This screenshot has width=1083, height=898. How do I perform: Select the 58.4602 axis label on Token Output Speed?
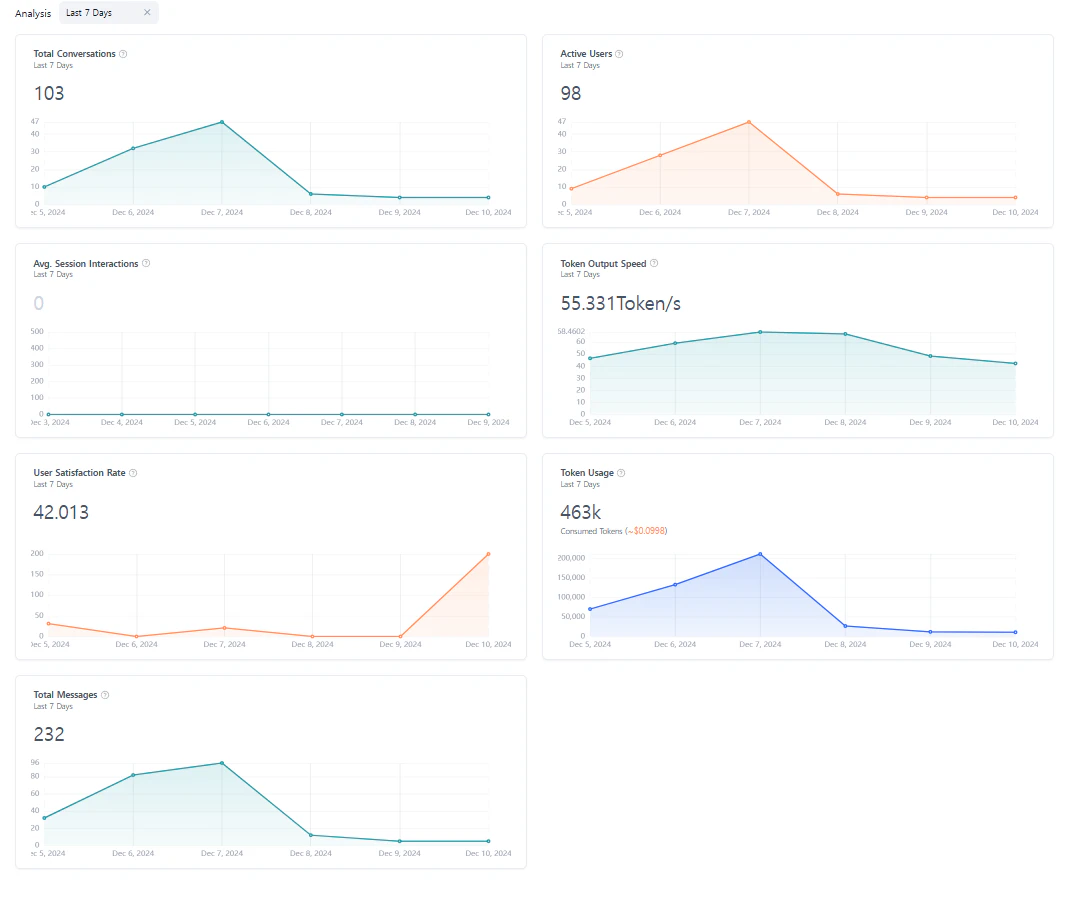(x=571, y=332)
